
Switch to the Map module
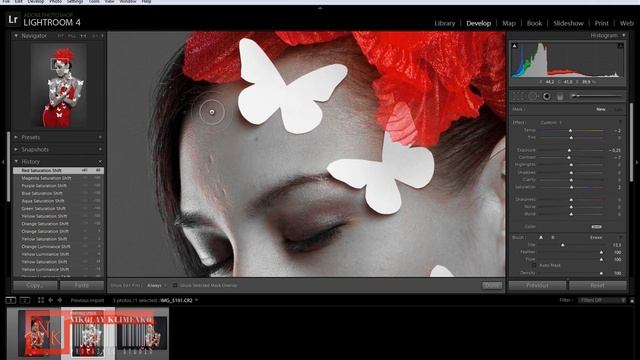tap(509, 23)
